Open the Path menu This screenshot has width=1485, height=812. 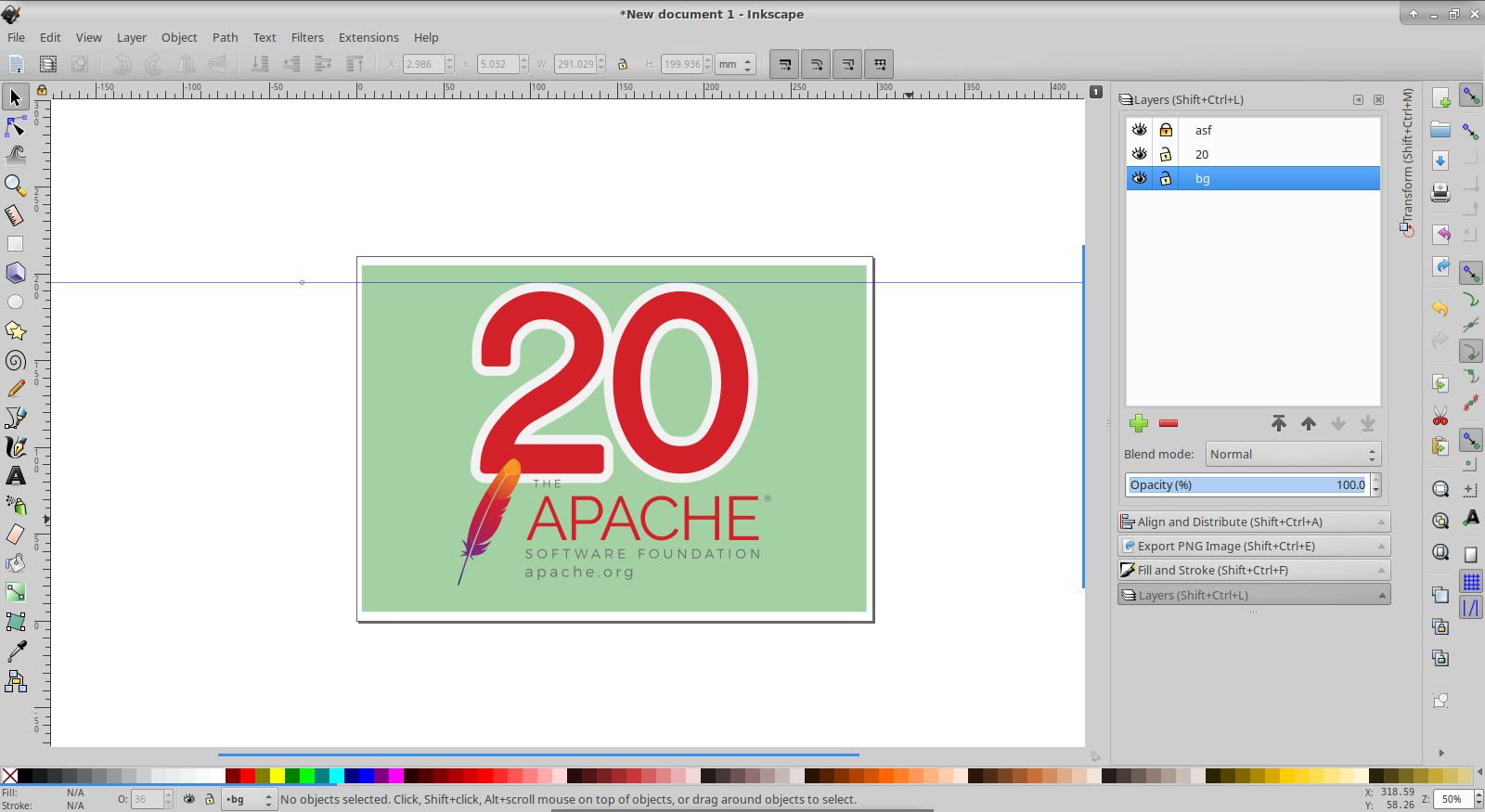pyautogui.click(x=226, y=37)
